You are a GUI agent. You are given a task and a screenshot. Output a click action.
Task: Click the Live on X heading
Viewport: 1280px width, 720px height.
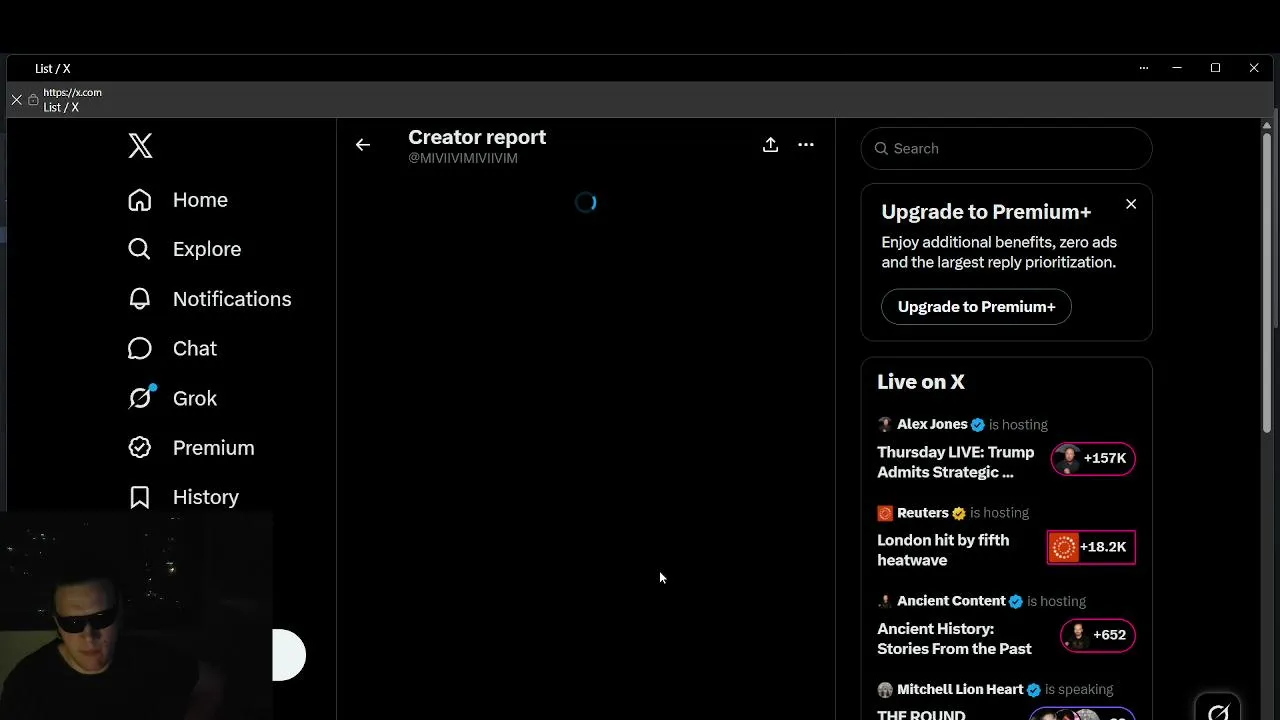point(921,382)
